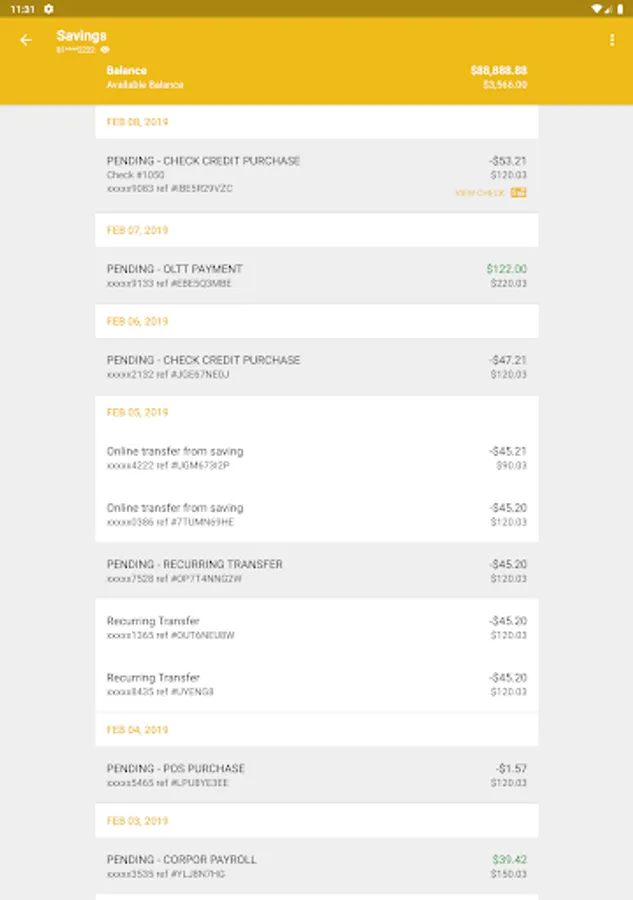Select the pending RECURRING TRANSFER entry

[316, 571]
